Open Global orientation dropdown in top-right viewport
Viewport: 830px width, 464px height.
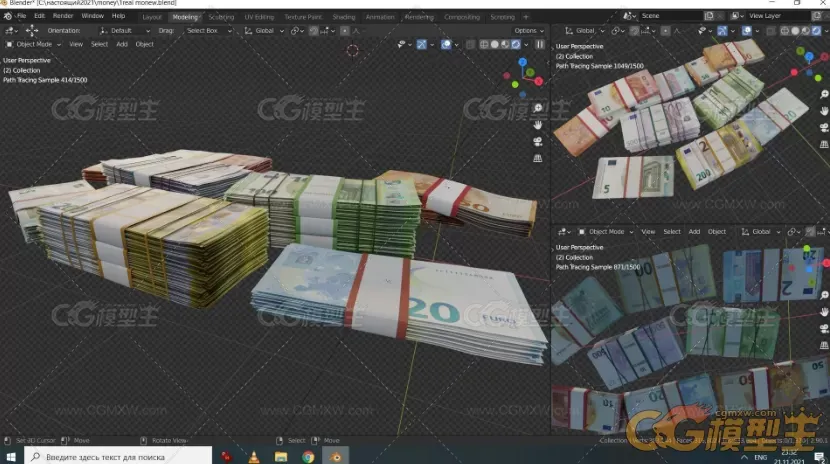tap(583, 31)
